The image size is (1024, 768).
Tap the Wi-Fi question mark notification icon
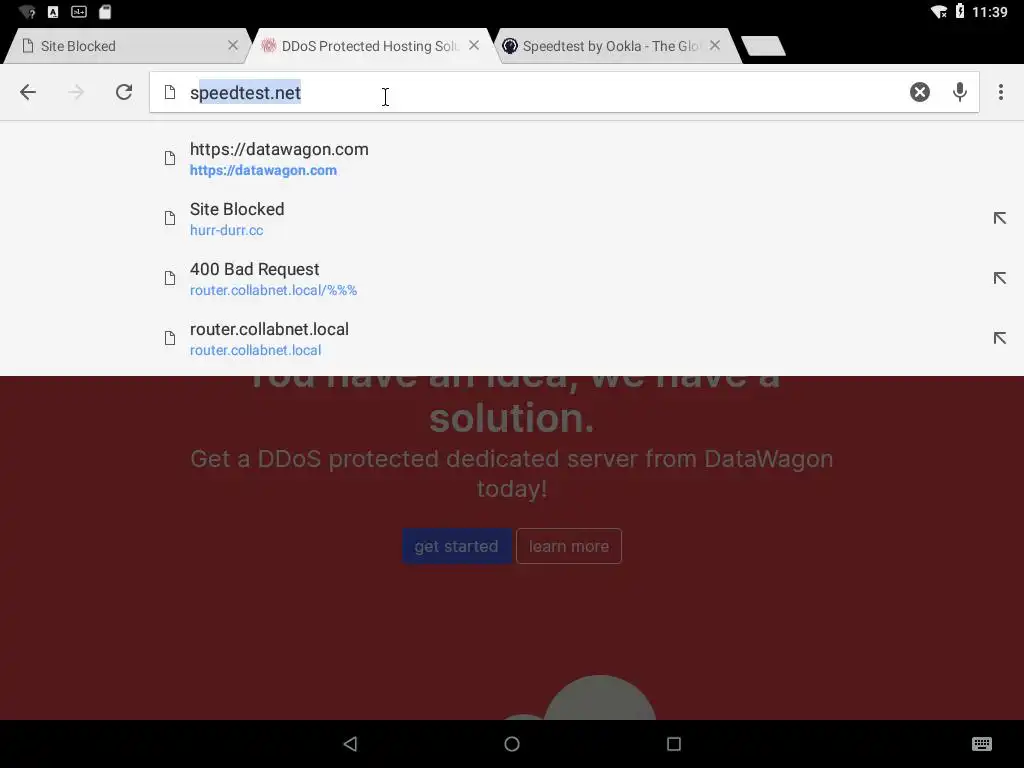pyautogui.click(x=27, y=12)
